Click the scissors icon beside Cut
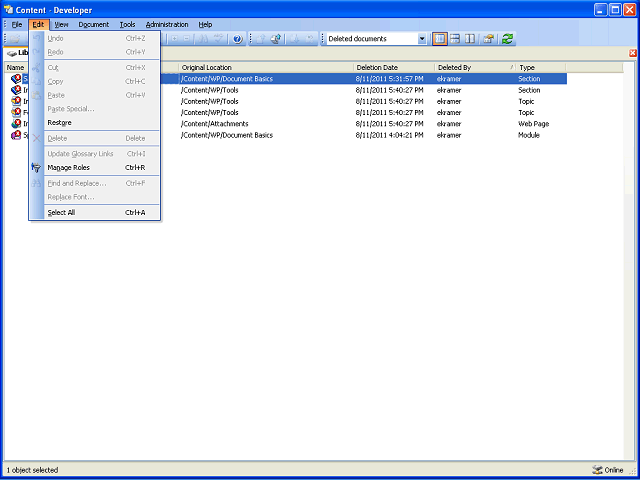The width and height of the screenshot is (640, 480). (x=36, y=68)
